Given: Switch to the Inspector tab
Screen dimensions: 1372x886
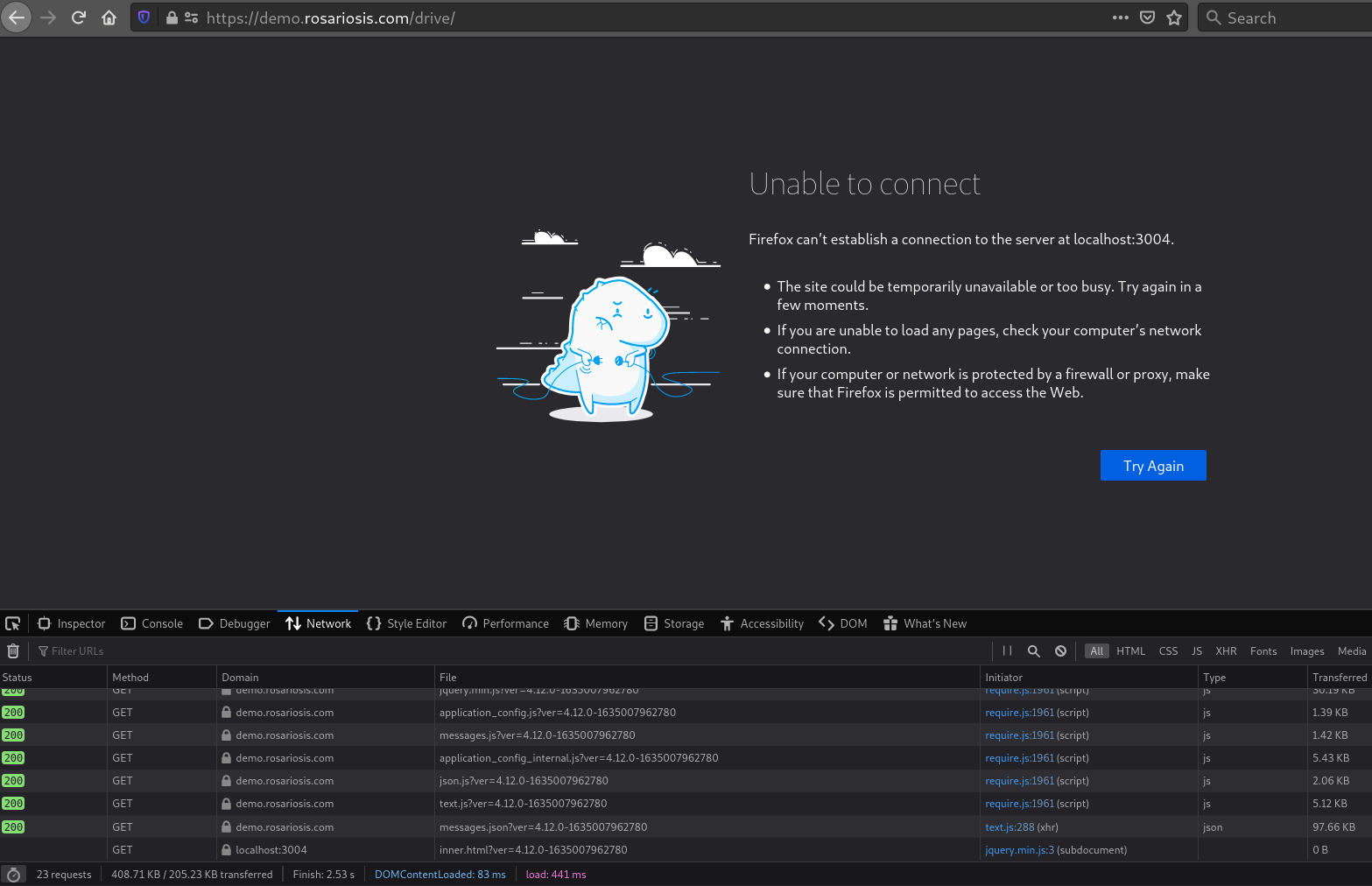Looking at the screenshot, I should point(72,623).
